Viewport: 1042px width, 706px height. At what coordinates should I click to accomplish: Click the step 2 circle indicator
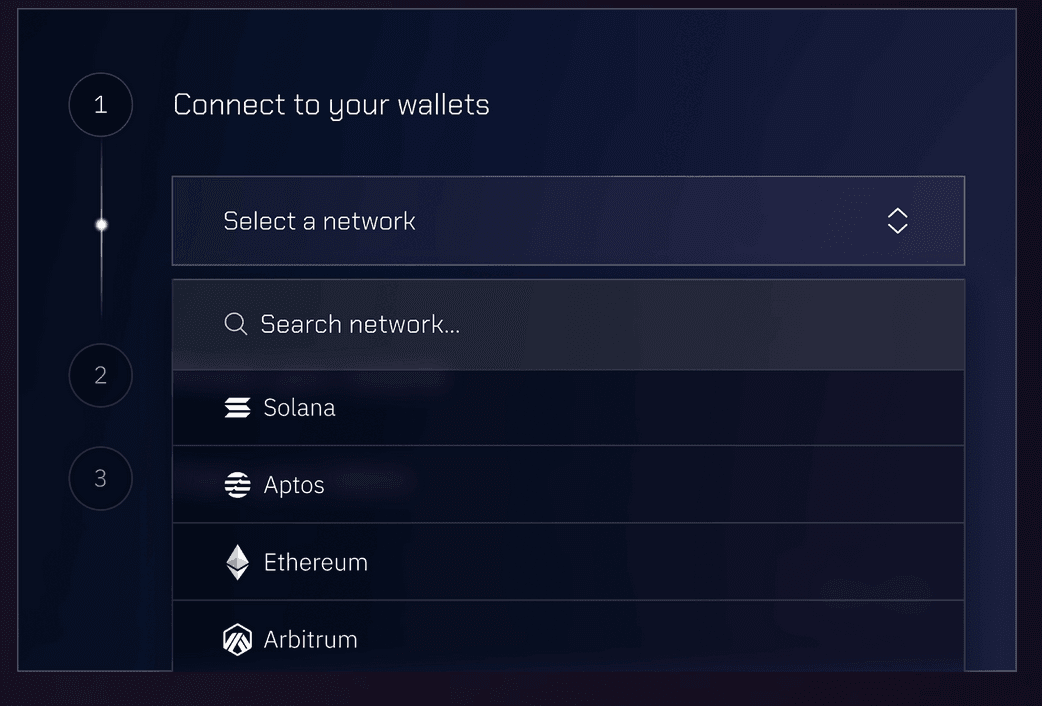click(100, 375)
